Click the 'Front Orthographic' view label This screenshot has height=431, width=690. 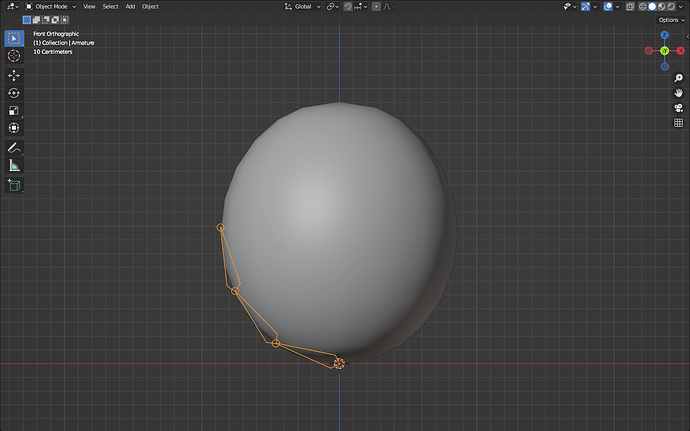56,34
